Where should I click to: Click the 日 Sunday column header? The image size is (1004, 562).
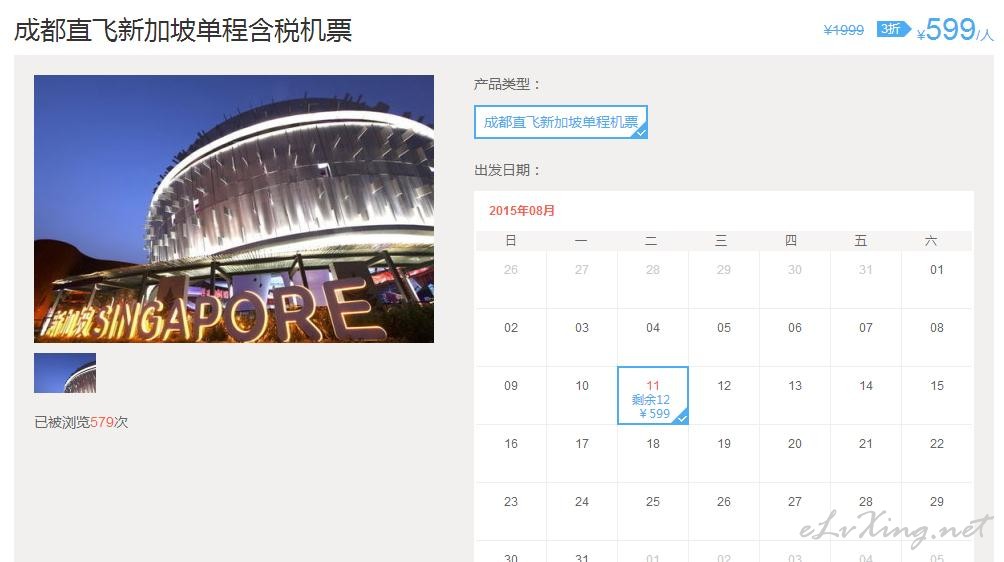(510, 241)
